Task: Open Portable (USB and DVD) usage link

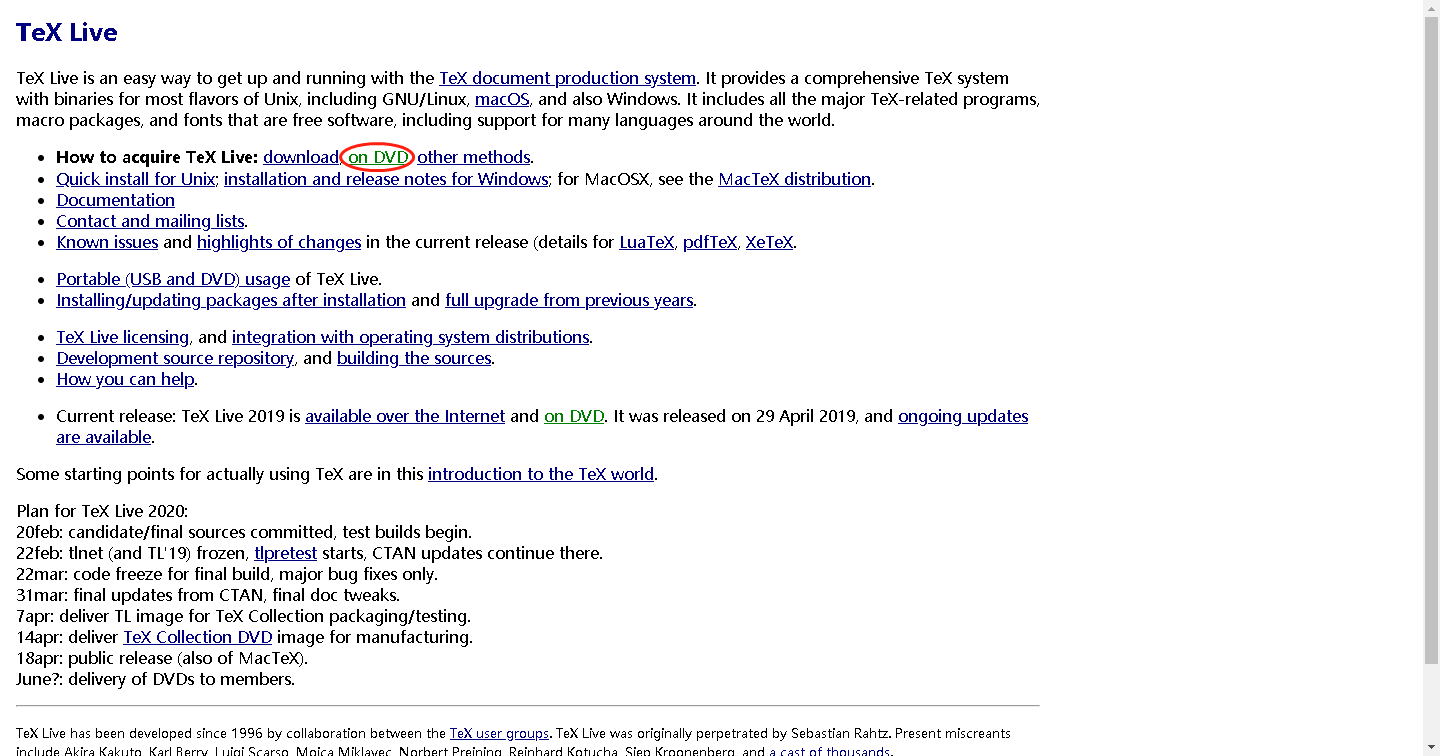Action: pos(173,279)
